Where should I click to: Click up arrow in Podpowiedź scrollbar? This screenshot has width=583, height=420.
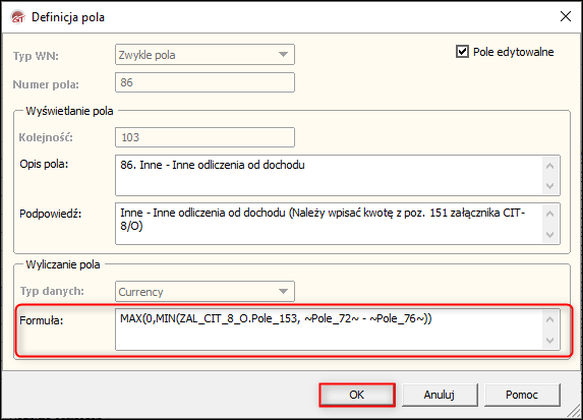tap(550, 214)
